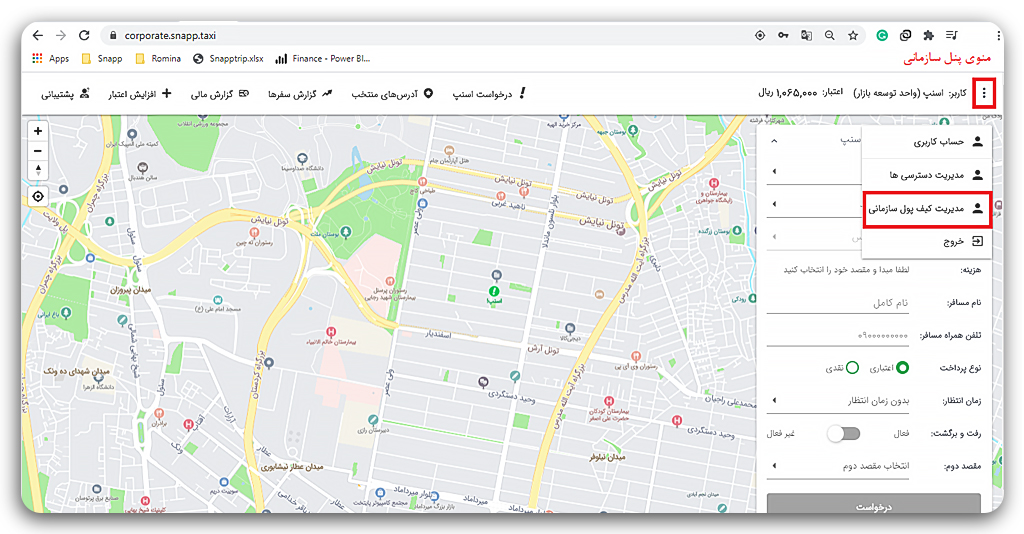Open پشتیبانی support toolbar item
The image size is (1024, 534).
click(x=65, y=94)
